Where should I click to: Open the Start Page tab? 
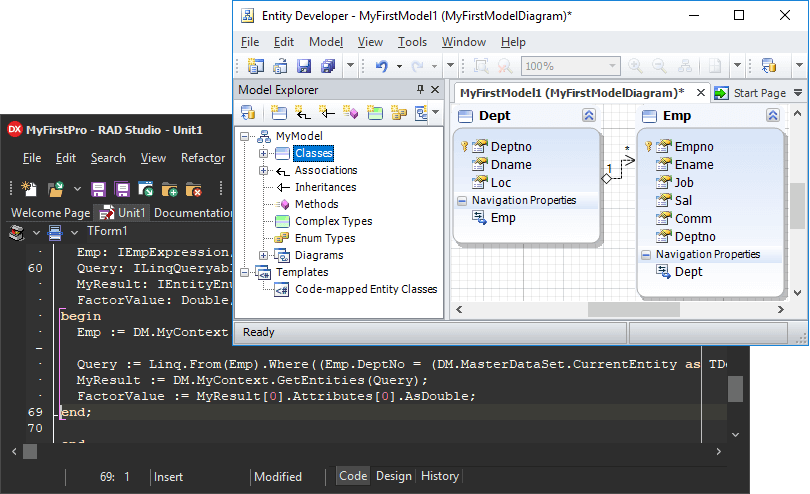coord(759,93)
